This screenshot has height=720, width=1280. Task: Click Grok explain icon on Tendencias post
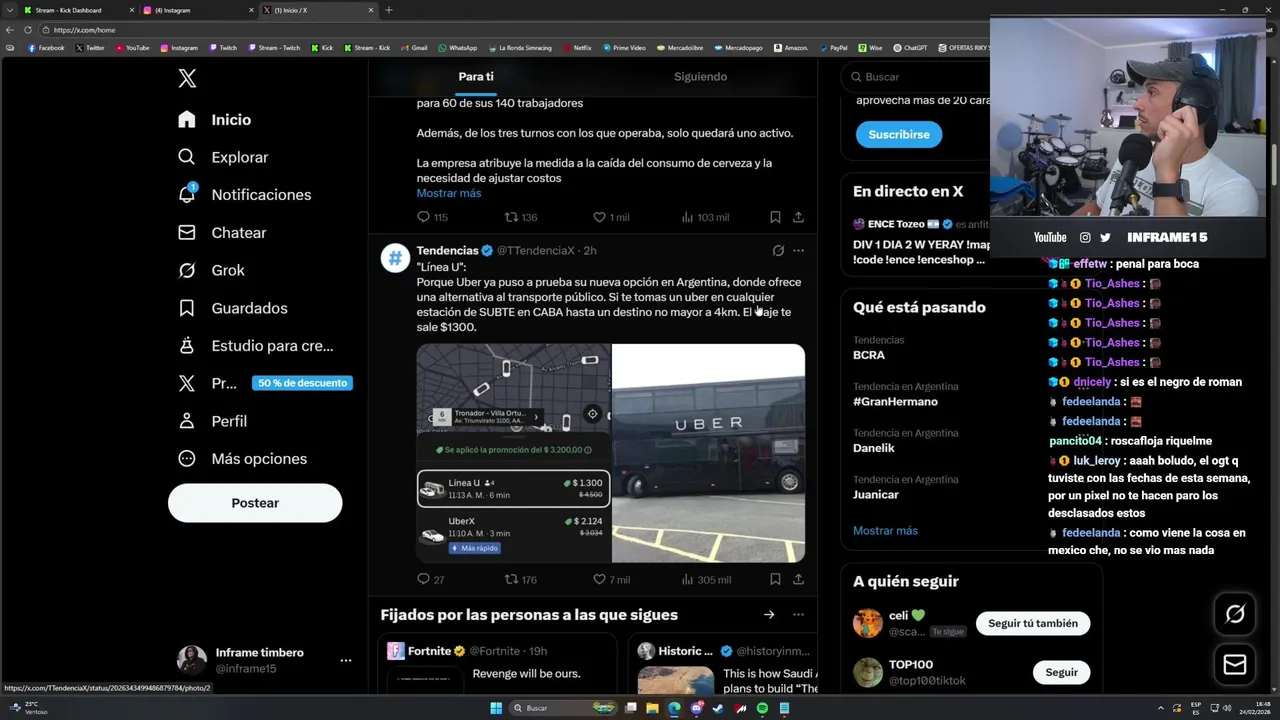point(778,251)
